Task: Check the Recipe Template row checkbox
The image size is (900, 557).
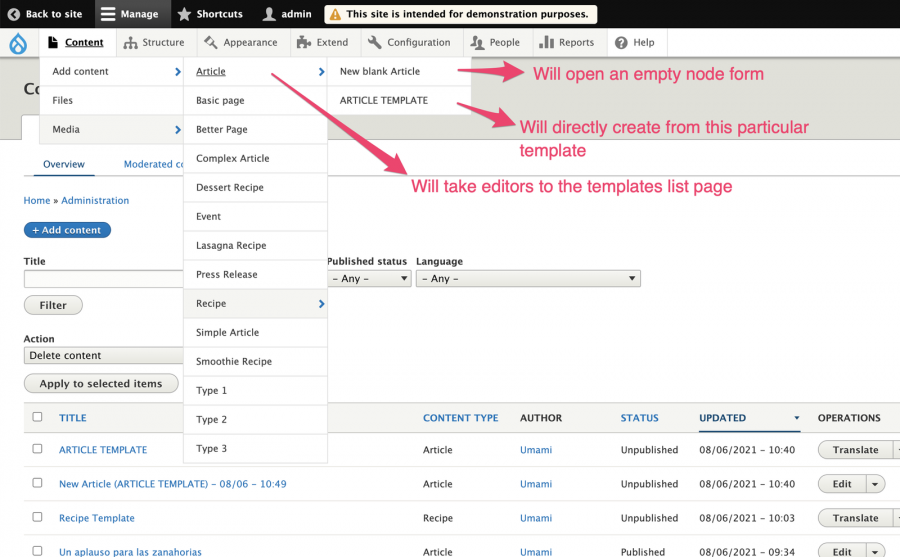Action: (x=37, y=517)
